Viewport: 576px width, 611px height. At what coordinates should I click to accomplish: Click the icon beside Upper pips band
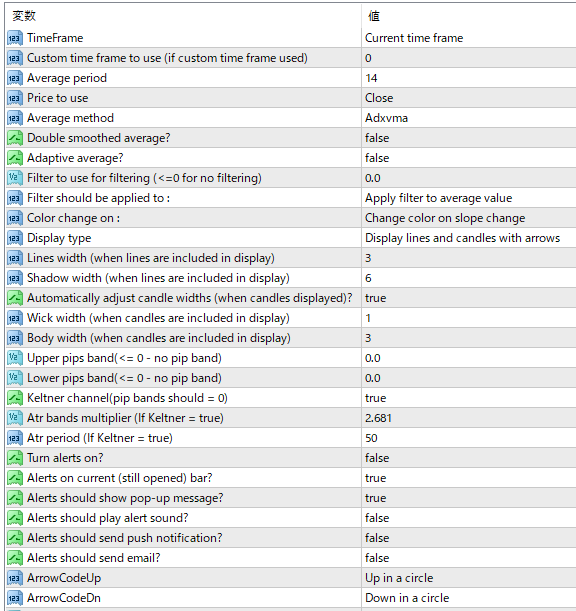coord(15,358)
